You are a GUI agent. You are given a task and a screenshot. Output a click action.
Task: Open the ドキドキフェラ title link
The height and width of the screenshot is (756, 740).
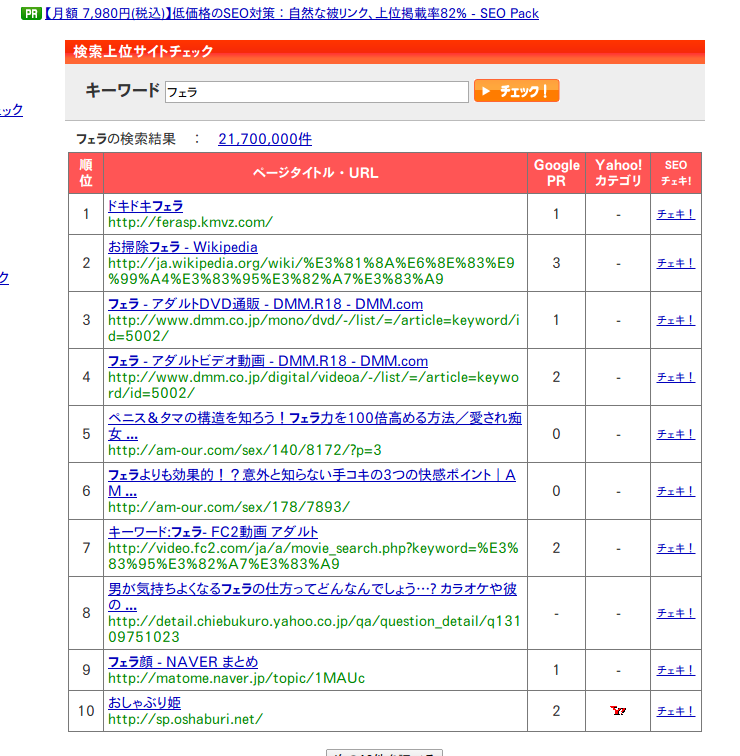tap(145, 206)
